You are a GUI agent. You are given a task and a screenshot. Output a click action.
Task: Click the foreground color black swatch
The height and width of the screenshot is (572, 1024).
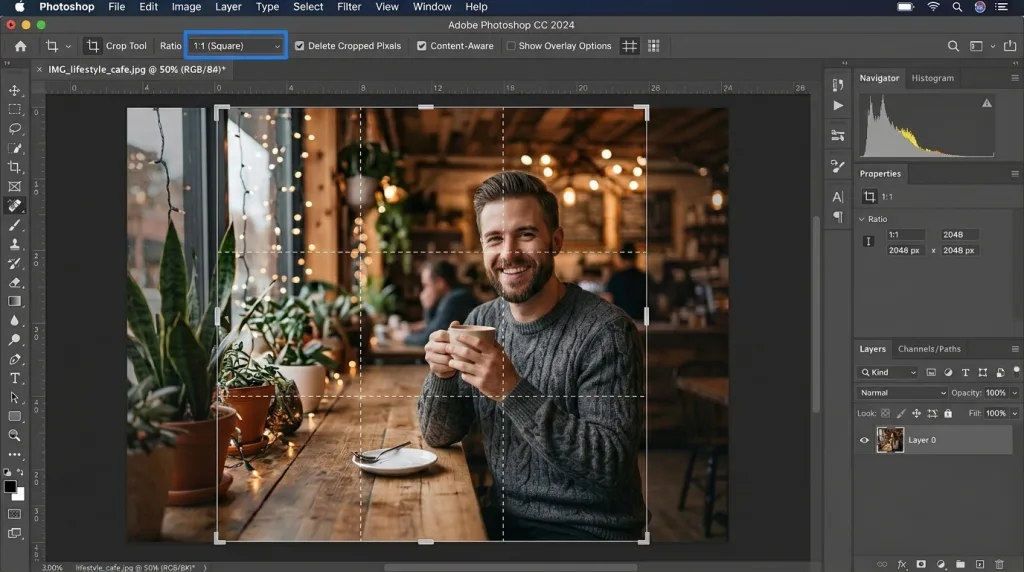[10, 486]
